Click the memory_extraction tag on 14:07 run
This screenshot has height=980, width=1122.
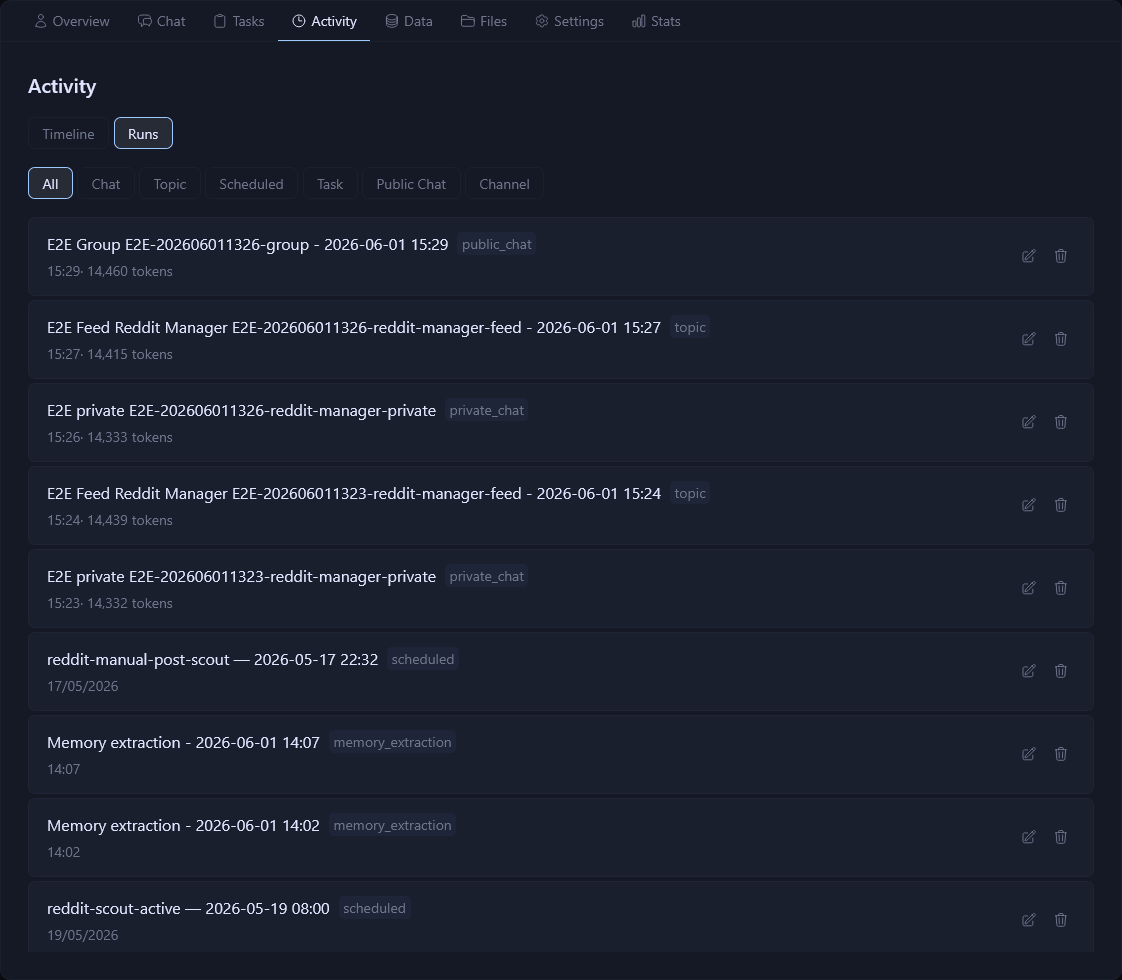(392, 742)
